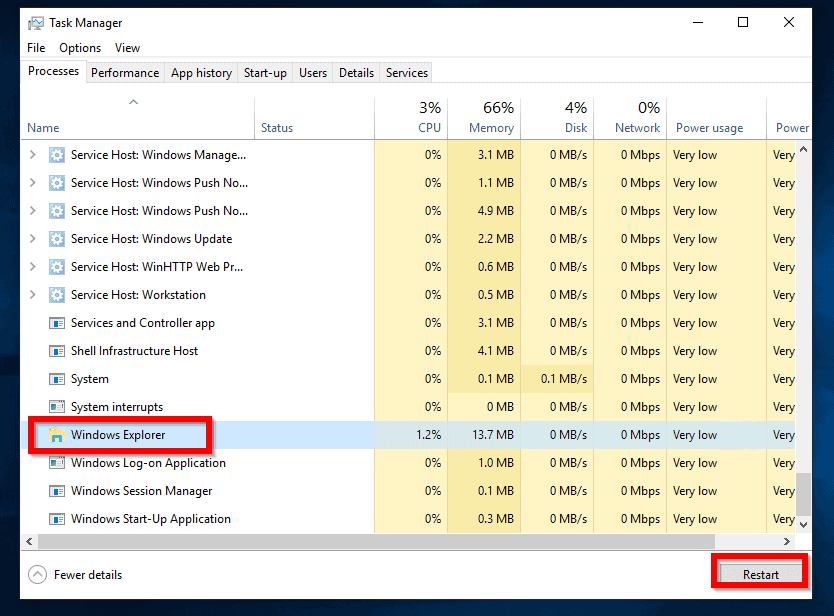This screenshot has width=834, height=616.
Task: Select Windows Log-on Application row name
Action: tap(148, 463)
